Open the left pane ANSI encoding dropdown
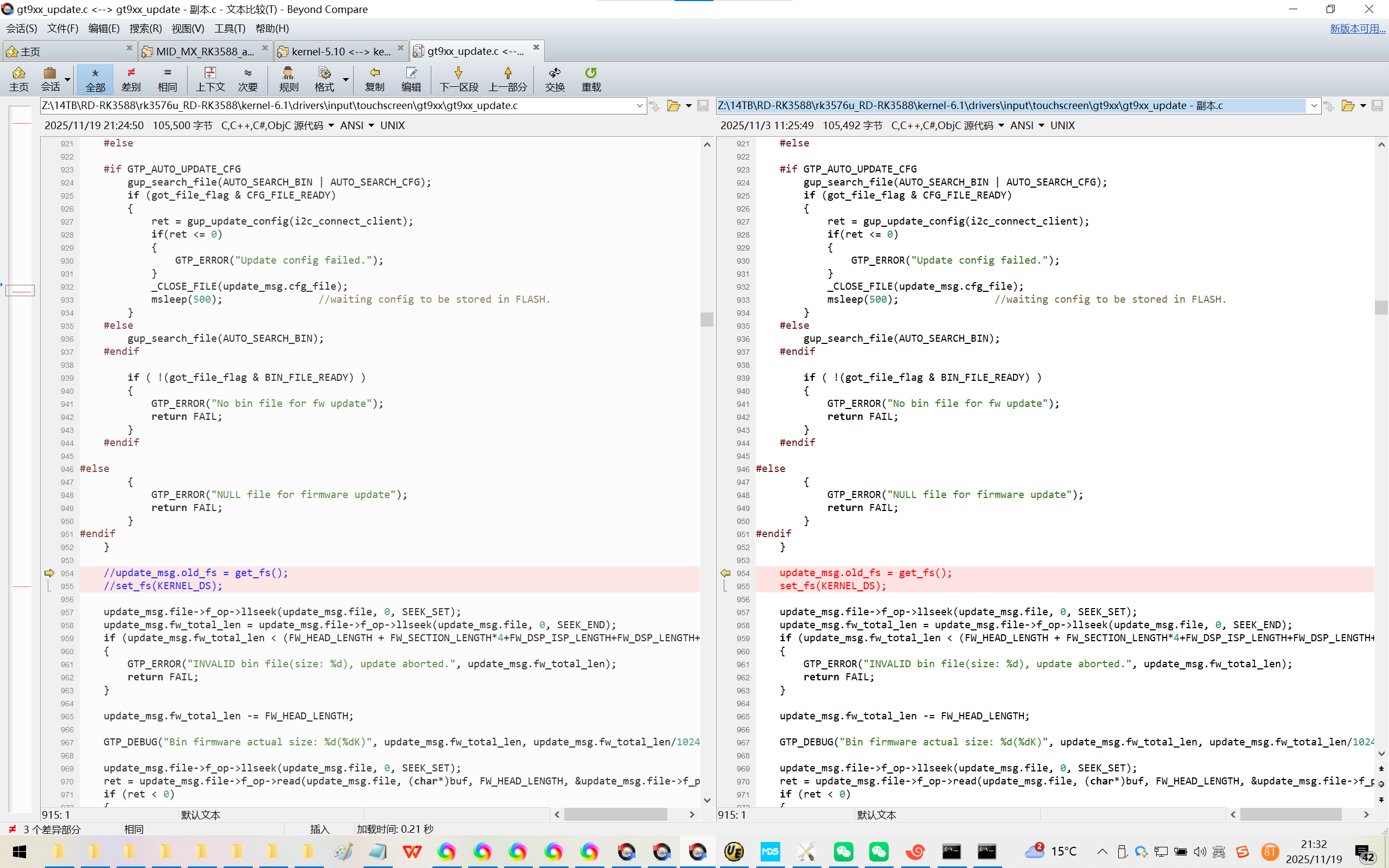Screen dimensions: 1389x868 (x=371, y=126)
